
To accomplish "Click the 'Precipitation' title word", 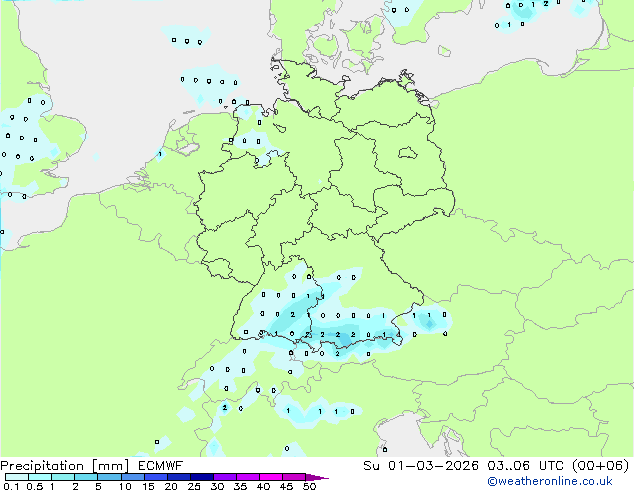I will click(x=42, y=466).
